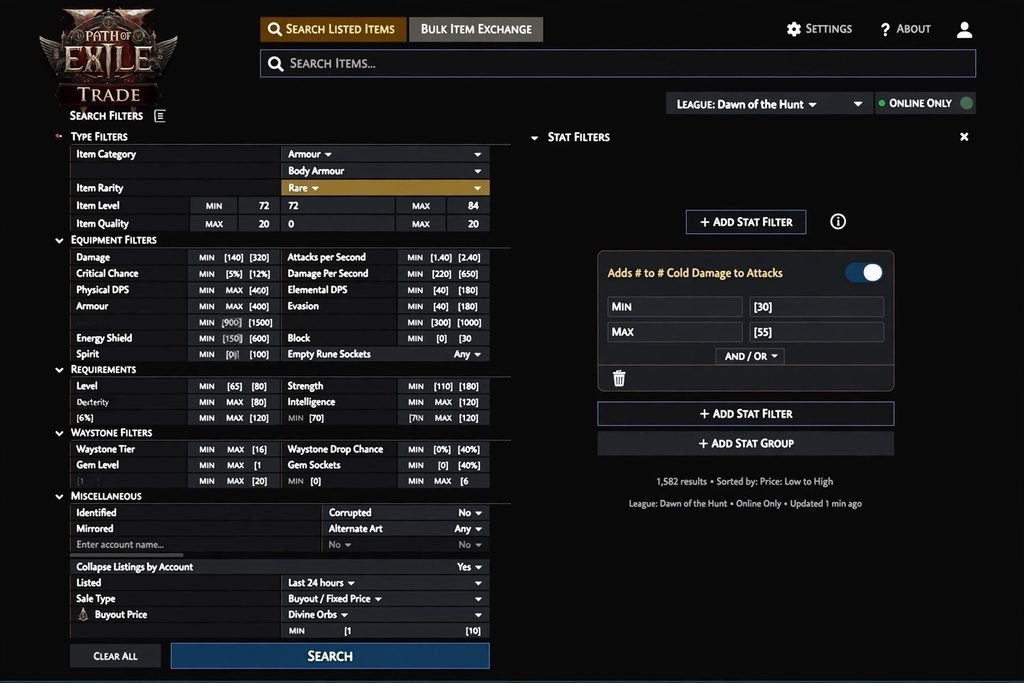Screen dimensions: 1024x683
Task: Toggle the Adds Cold Damage to Attacks switch
Action: [x=864, y=272]
